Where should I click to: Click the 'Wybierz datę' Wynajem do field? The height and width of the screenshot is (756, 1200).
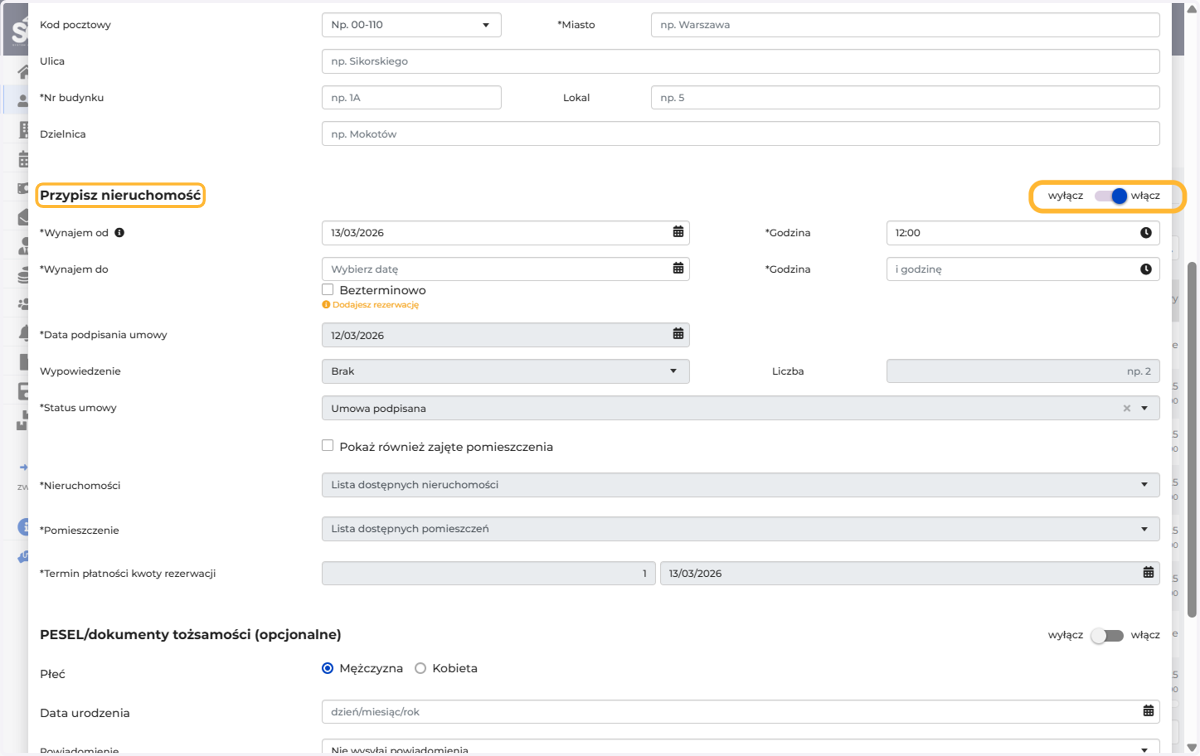(x=505, y=269)
